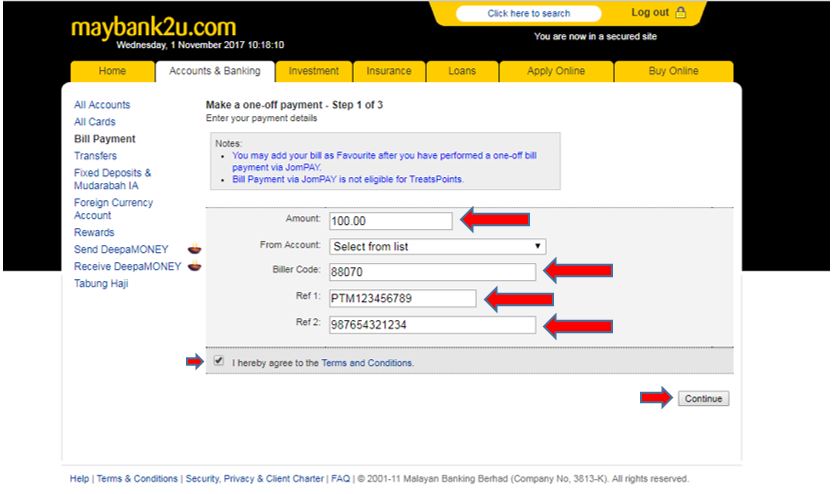Open Foreign Currency Account link

click(113, 209)
